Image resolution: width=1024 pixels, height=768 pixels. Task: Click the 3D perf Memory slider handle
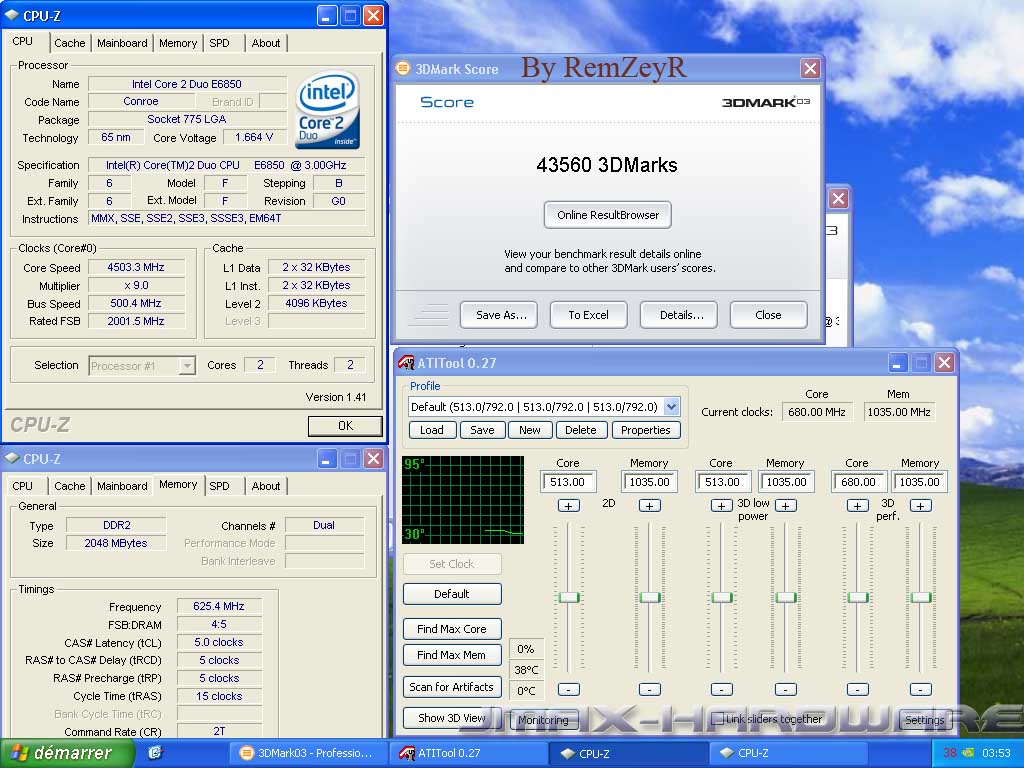(921, 597)
